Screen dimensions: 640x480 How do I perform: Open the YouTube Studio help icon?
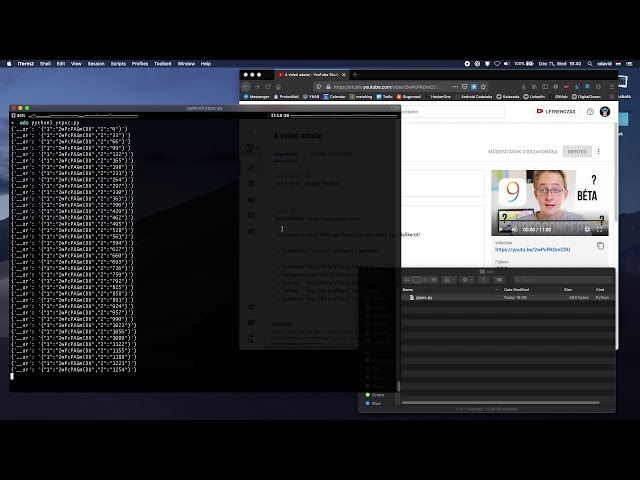click(x=590, y=111)
